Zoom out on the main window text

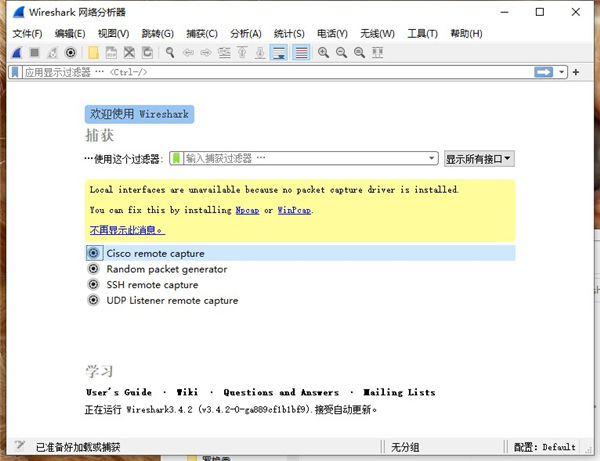point(341,52)
